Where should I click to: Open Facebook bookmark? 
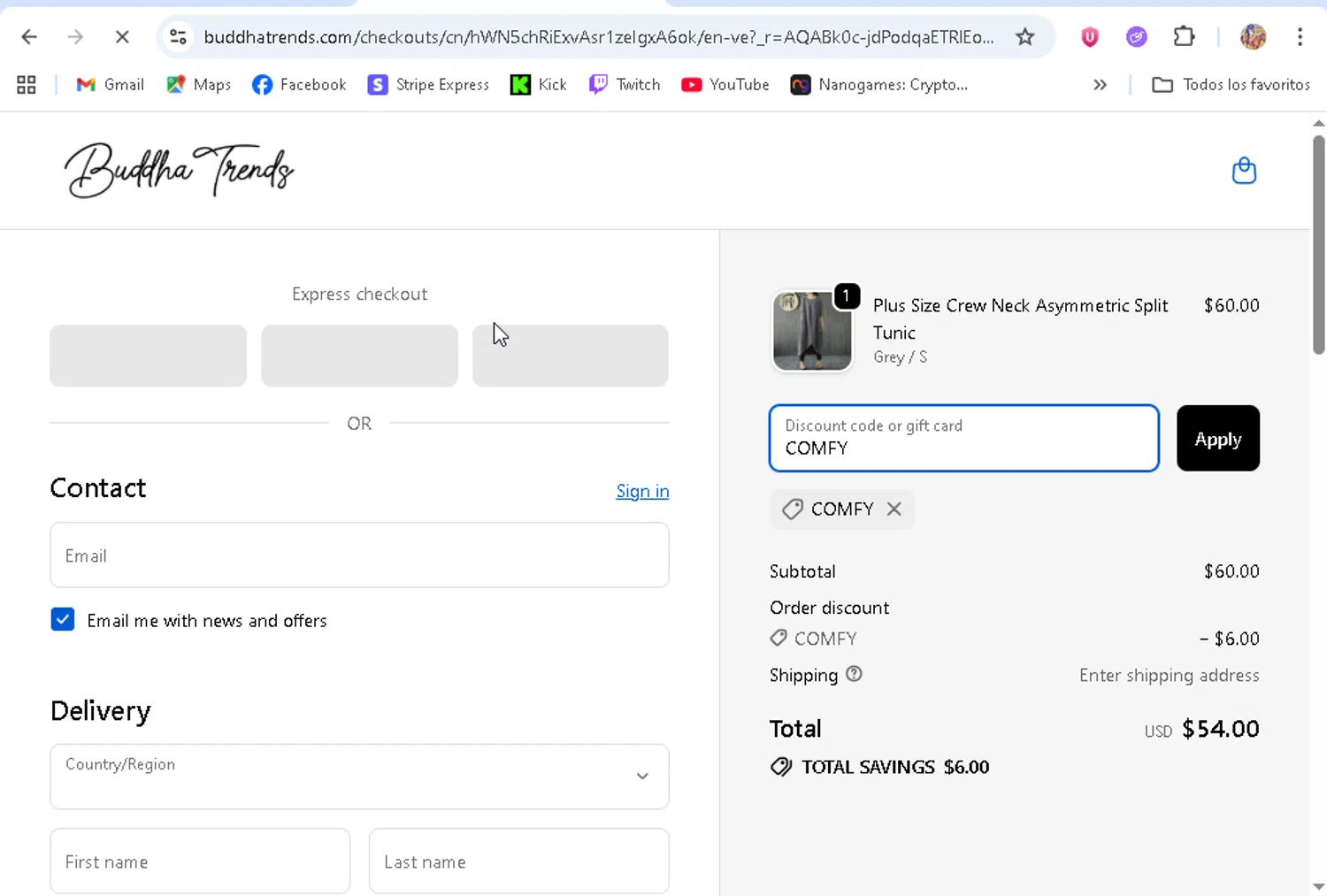(x=299, y=85)
